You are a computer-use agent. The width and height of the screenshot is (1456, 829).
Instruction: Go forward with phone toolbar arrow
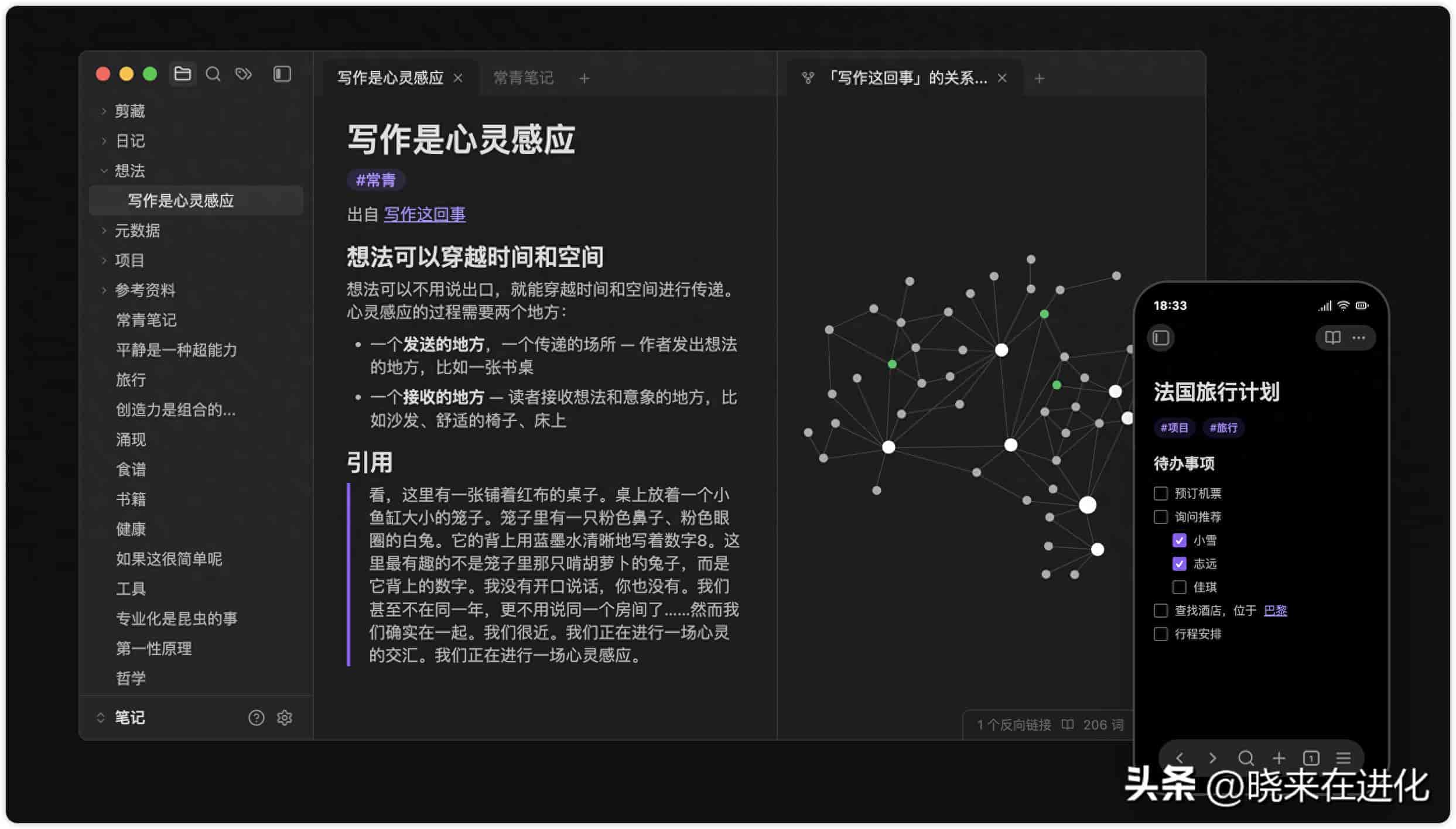(1212, 758)
